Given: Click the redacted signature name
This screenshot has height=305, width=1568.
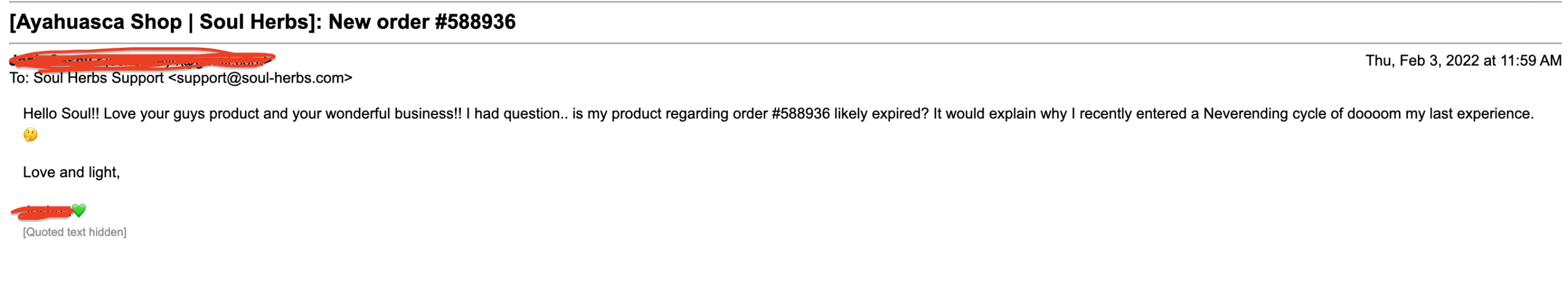Looking at the screenshot, I should (x=44, y=212).
